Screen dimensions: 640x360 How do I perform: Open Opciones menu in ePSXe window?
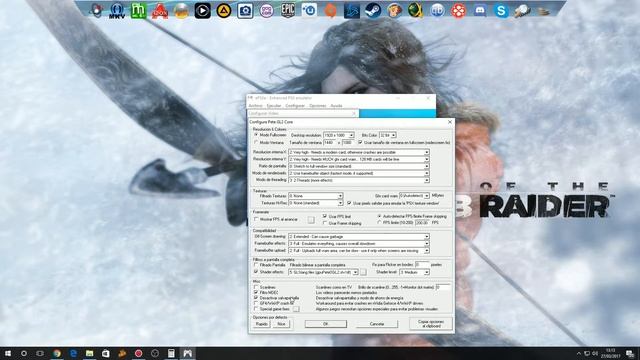click(318, 106)
